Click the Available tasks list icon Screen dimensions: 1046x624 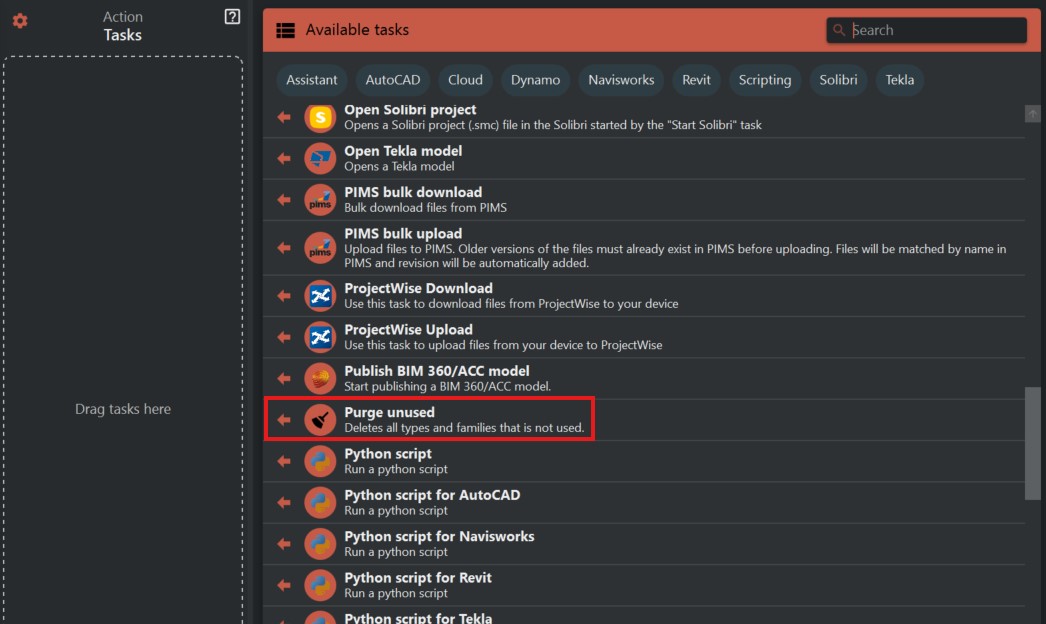[285, 30]
